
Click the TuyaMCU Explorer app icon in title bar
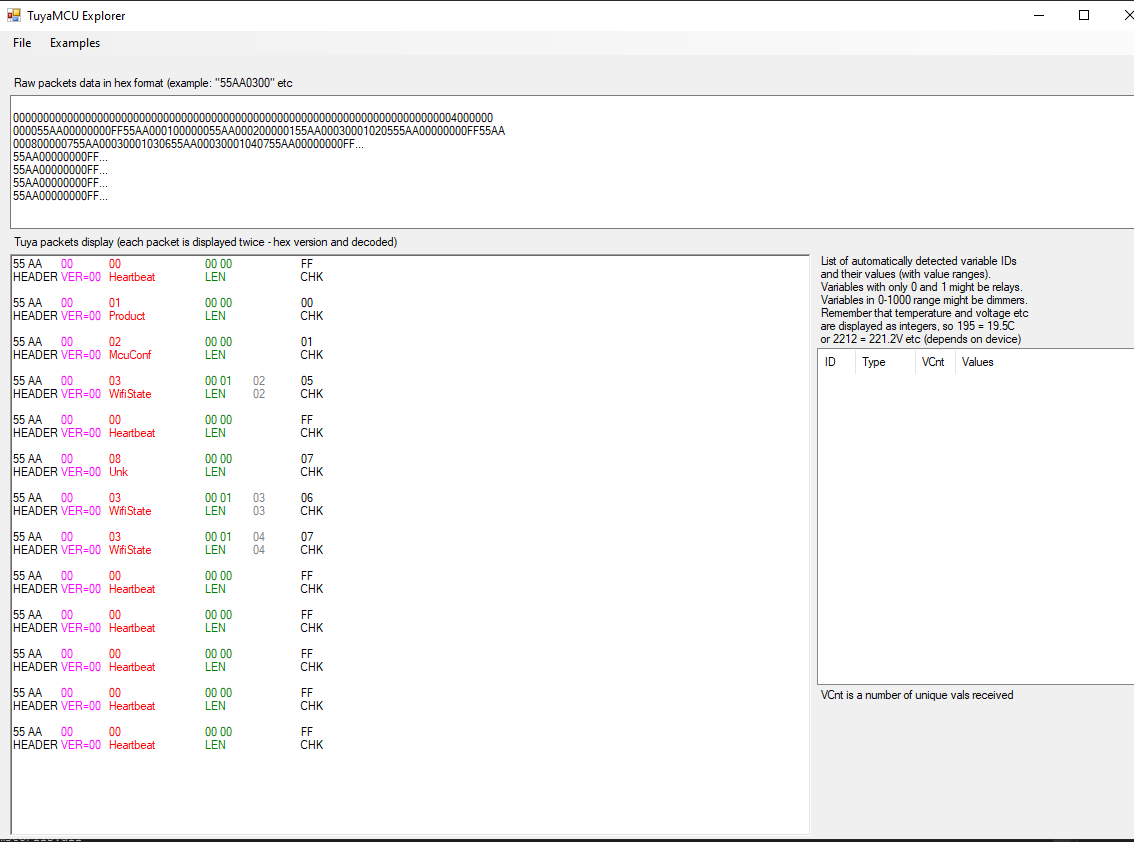pos(14,14)
